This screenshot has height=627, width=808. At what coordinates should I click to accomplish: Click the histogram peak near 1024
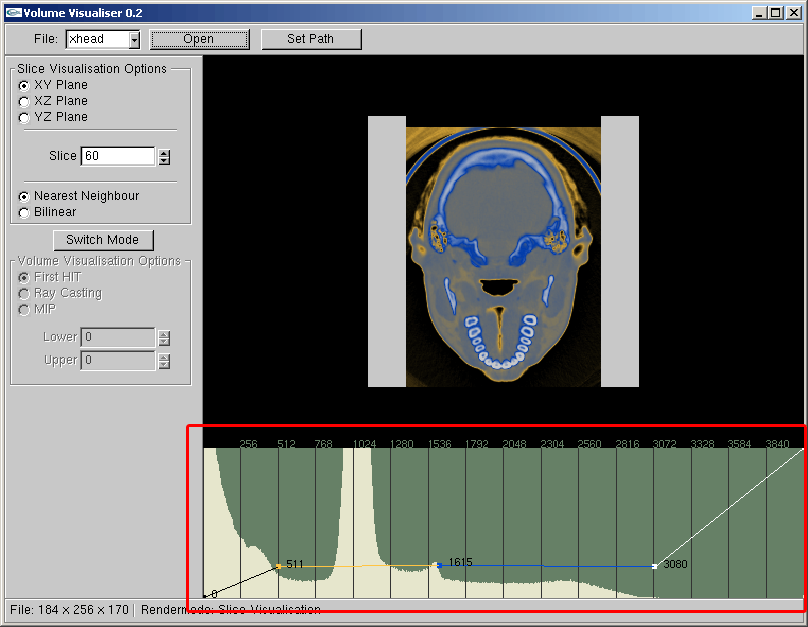(x=358, y=500)
